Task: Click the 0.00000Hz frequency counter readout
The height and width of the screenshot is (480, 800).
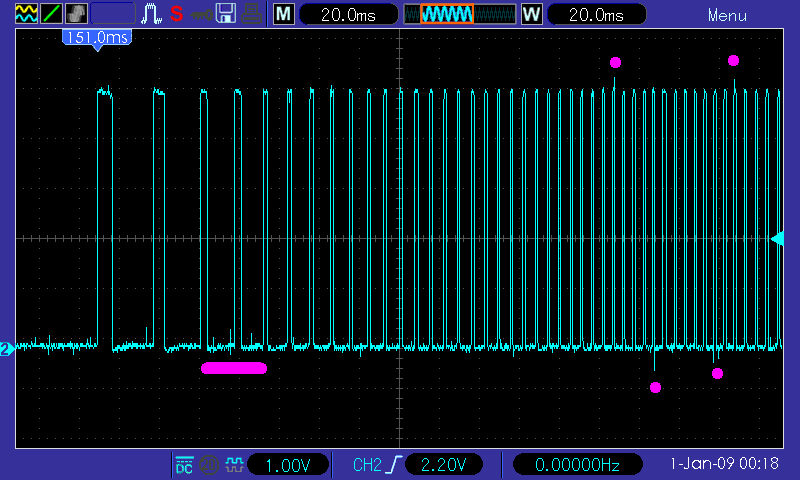Action: click(x=577, y=465)
